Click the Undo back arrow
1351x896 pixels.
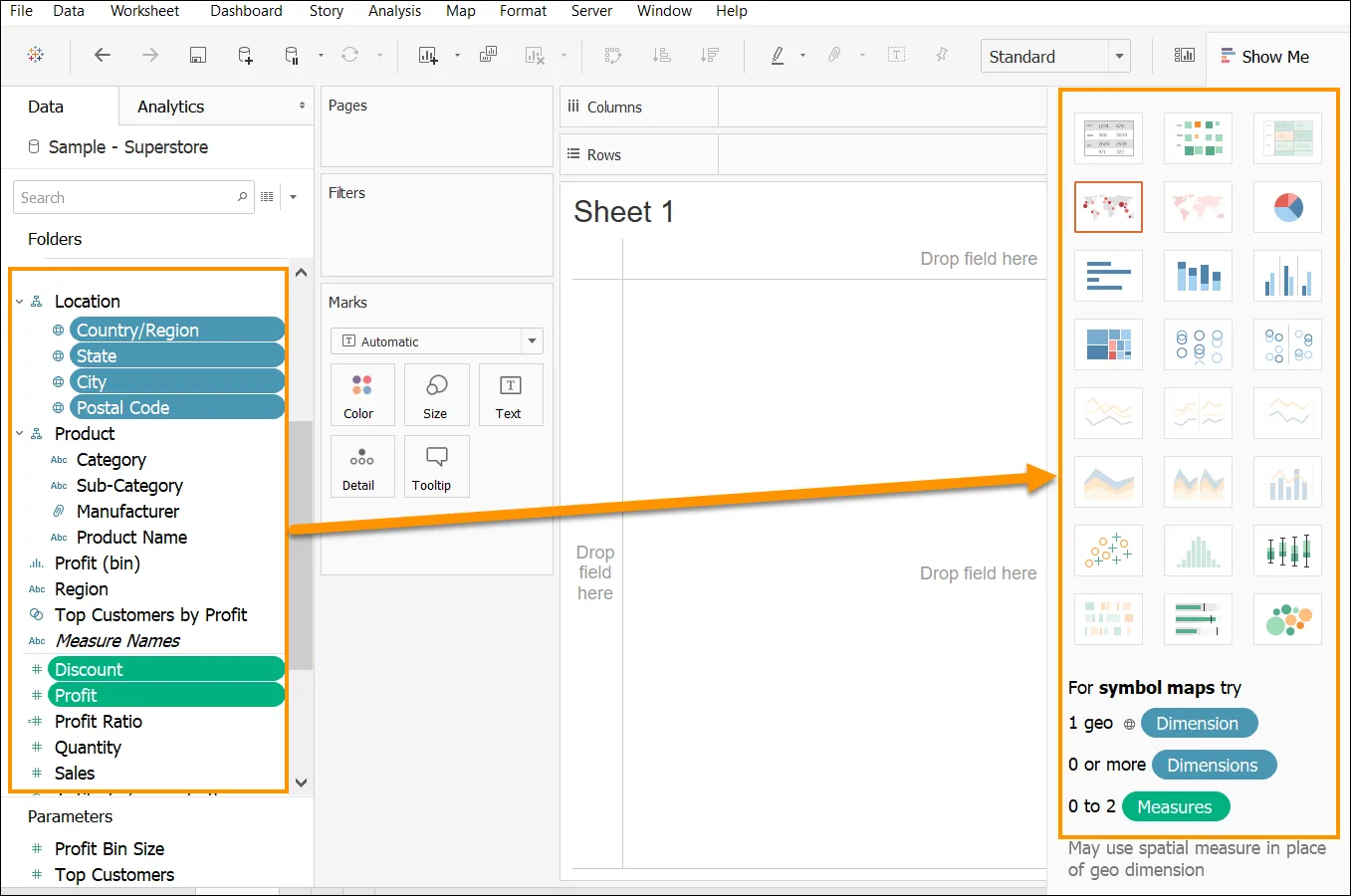tap(102, 55)
